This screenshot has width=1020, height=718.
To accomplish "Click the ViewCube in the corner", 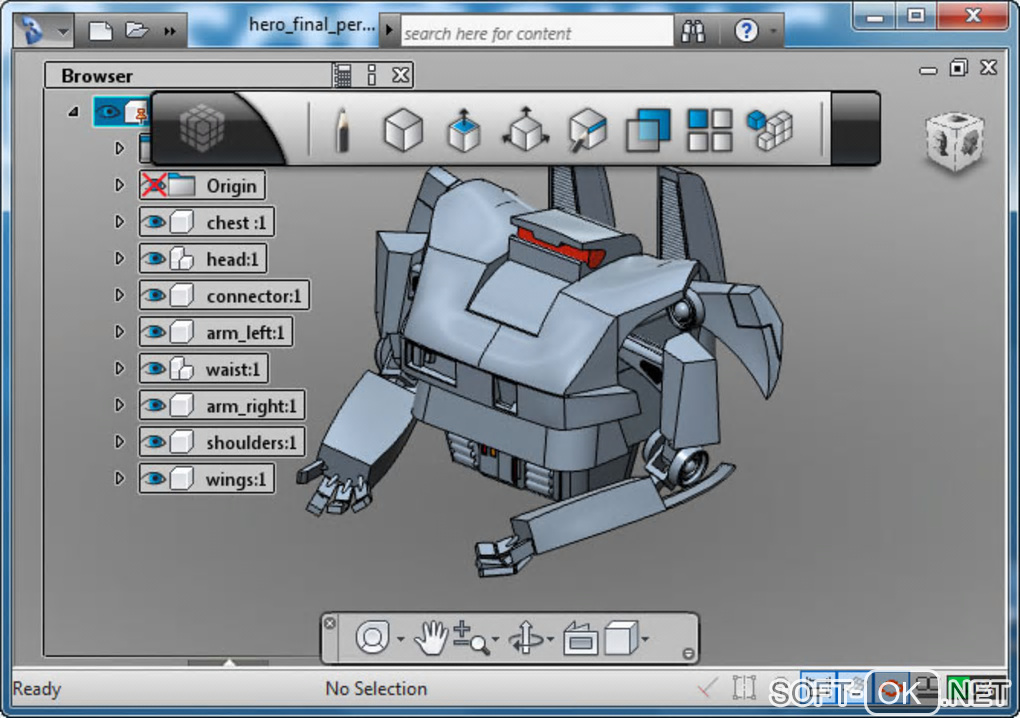I will [954, 141].
